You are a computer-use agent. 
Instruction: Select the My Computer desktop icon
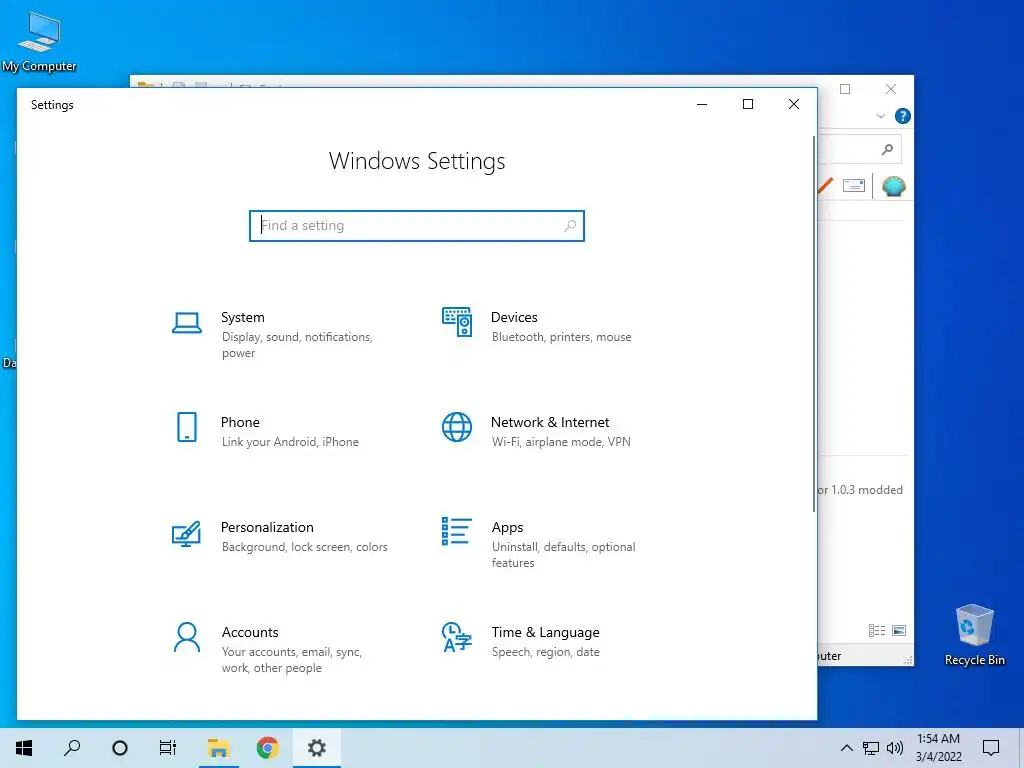(39, 41)
